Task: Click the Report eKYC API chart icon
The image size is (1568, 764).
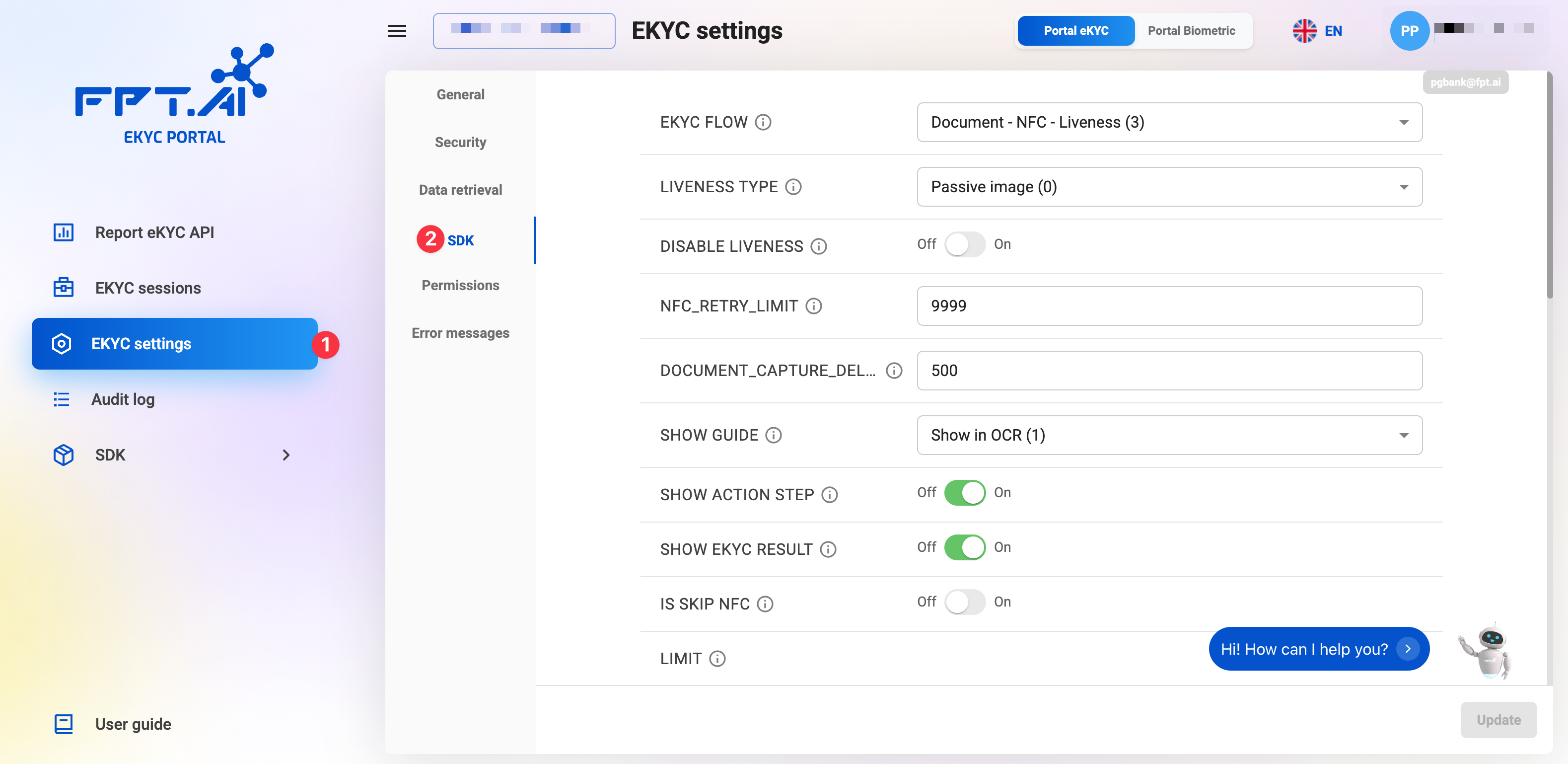Action: 63,232
